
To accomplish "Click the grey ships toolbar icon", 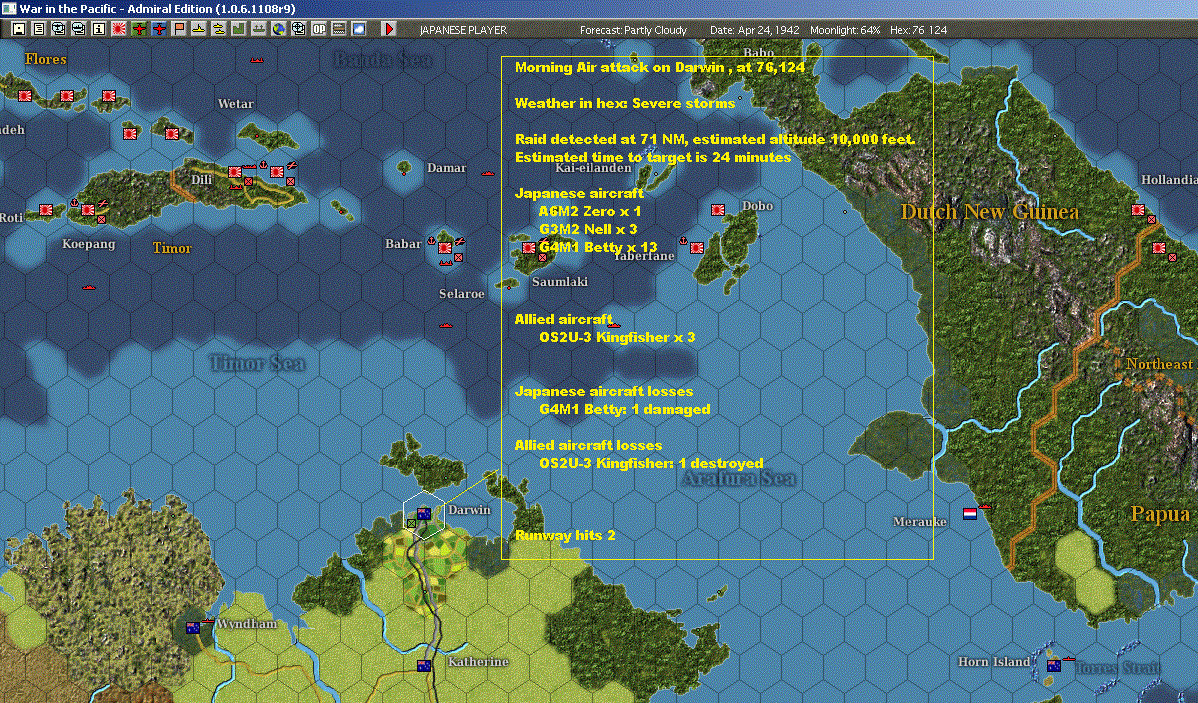I will pos(258,29).
